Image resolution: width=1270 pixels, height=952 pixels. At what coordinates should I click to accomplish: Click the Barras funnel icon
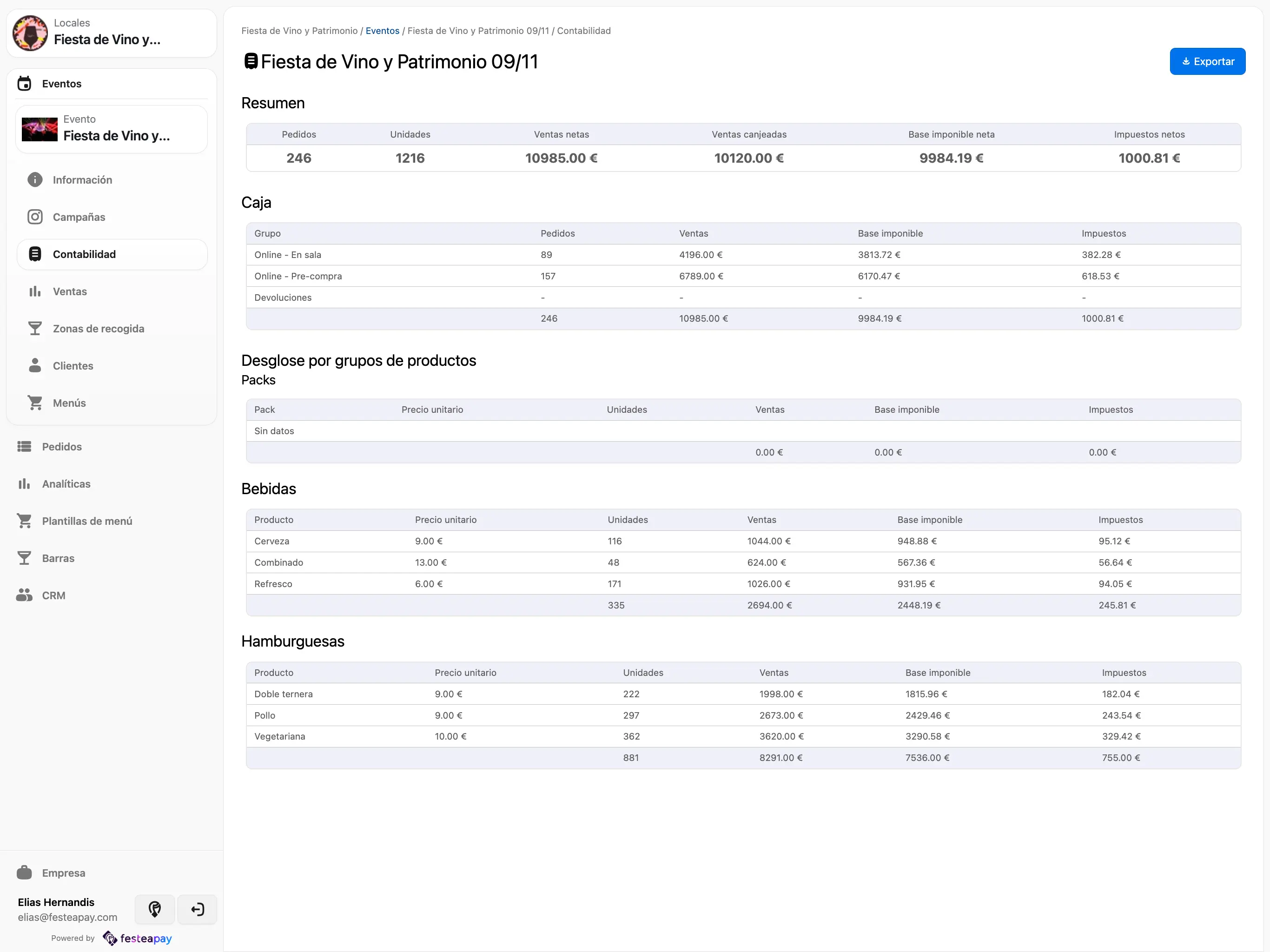pos(24,558)
